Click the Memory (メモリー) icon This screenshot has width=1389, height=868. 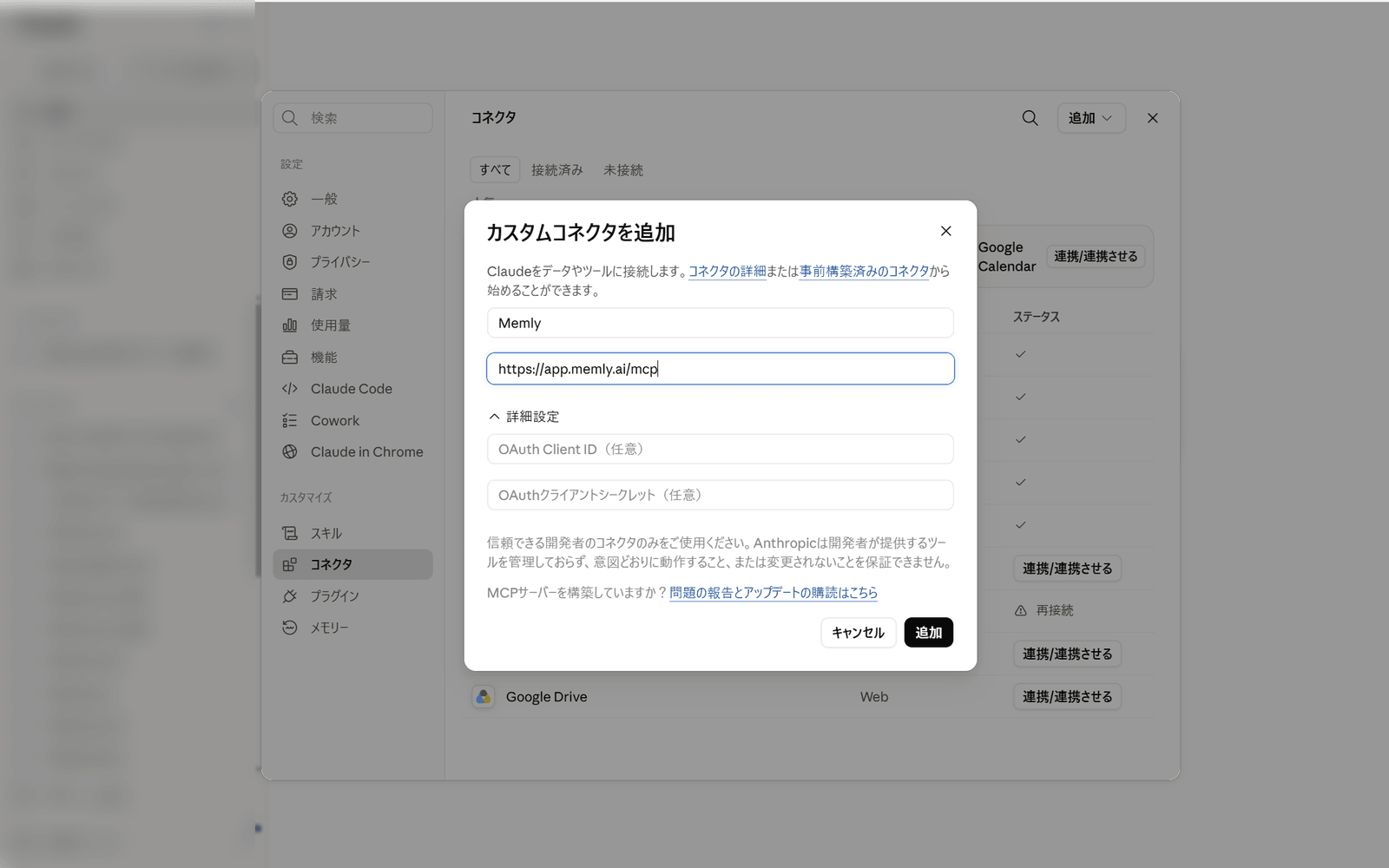coord(290,628)
